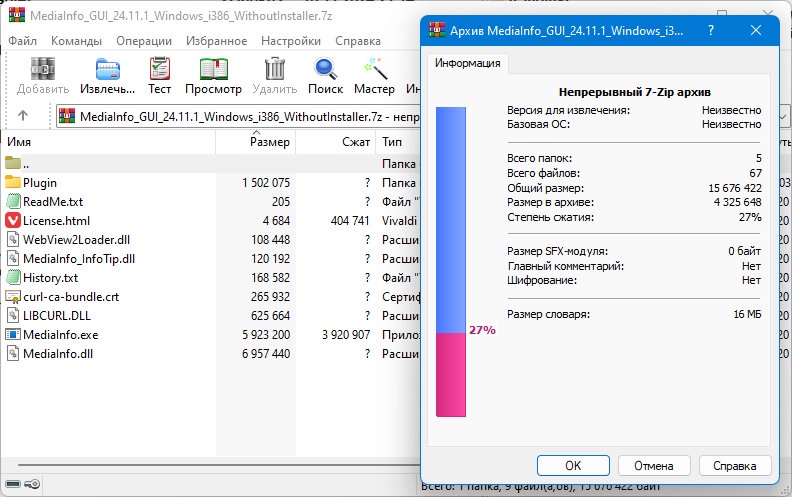The image size is (792, 497).
Task: Click the Справка button in dialog
Action: pos(735,465)
